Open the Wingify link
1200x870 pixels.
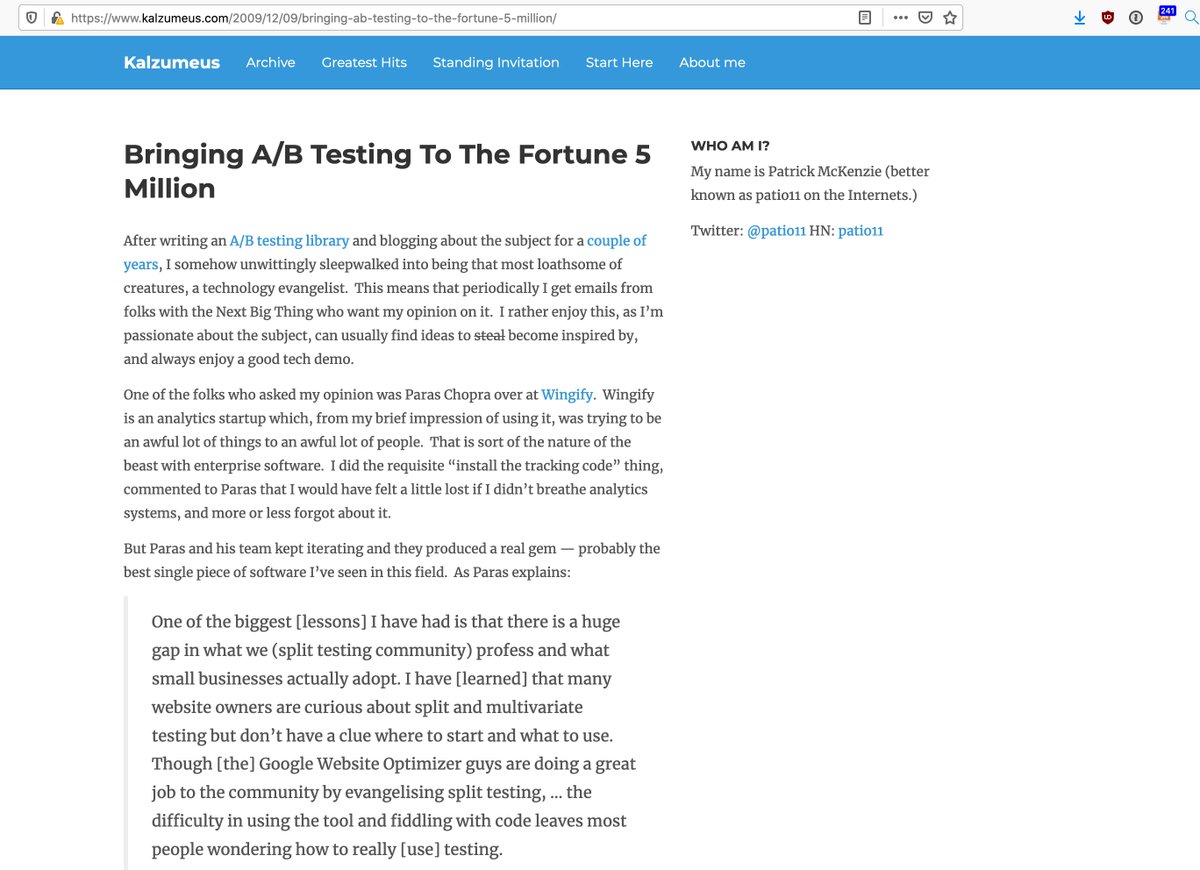pyautogui.click(x=568, y=395)
